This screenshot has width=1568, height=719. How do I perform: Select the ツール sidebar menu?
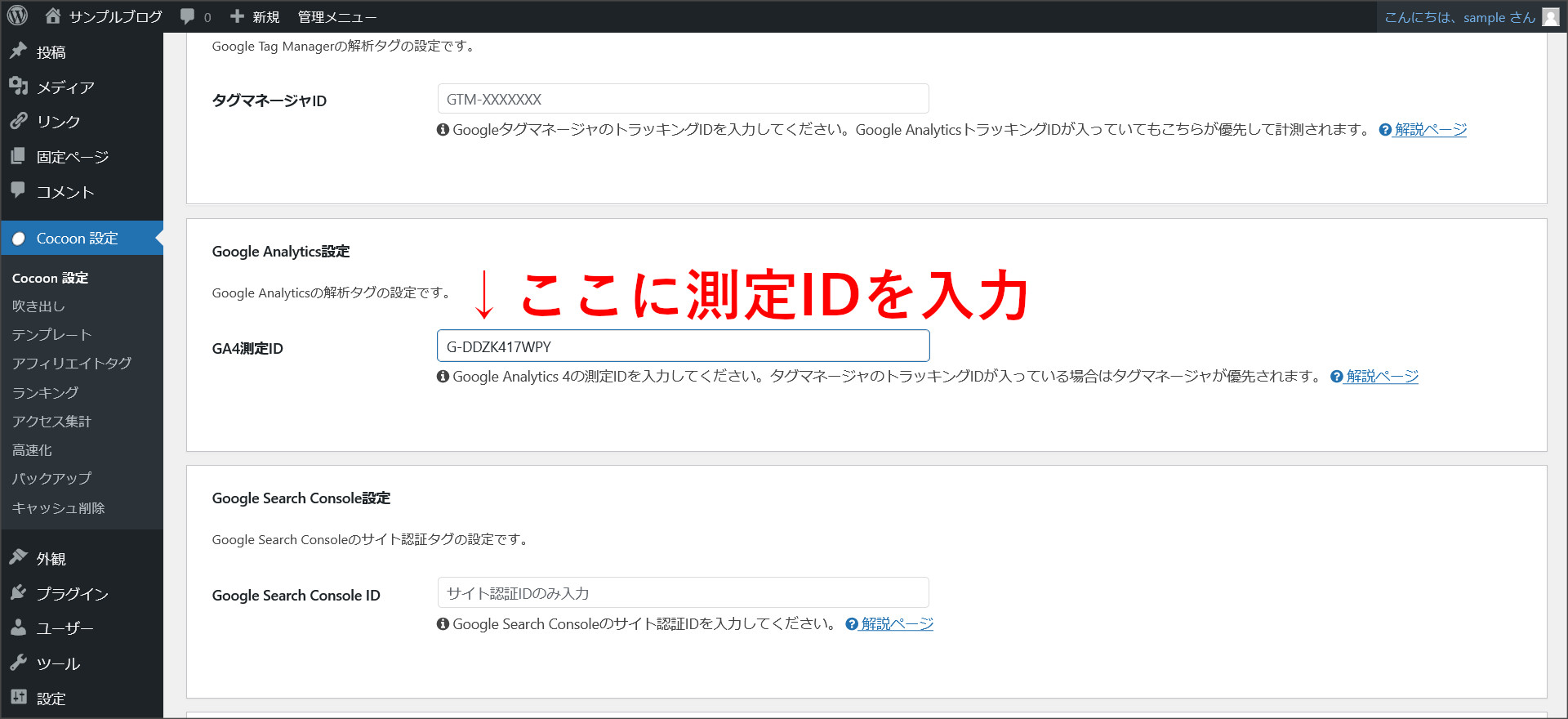point(82,663)
